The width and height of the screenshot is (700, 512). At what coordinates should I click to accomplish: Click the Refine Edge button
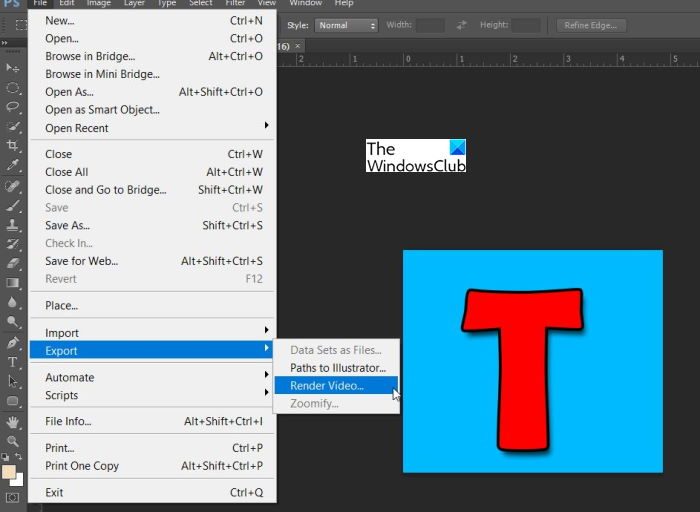(x=591, y=25)
